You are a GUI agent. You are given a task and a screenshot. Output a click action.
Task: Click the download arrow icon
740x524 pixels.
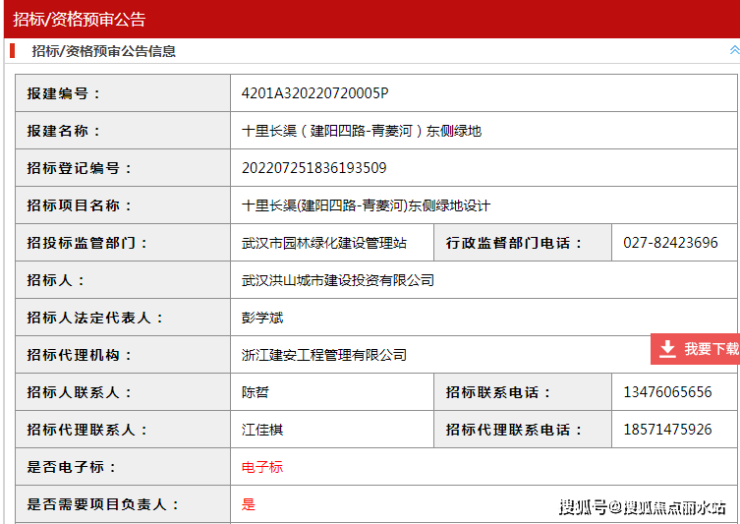pyautogui.click(x=667, y=349)
